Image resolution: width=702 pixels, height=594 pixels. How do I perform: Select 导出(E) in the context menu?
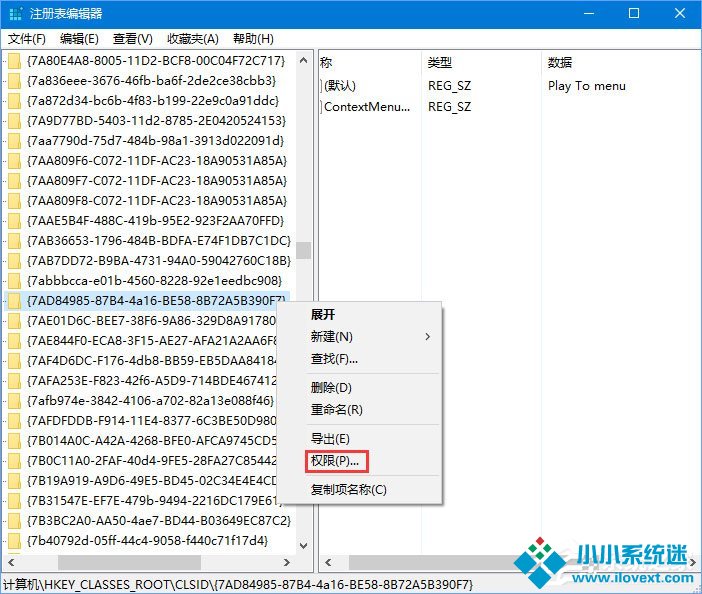tap(330, 439)
